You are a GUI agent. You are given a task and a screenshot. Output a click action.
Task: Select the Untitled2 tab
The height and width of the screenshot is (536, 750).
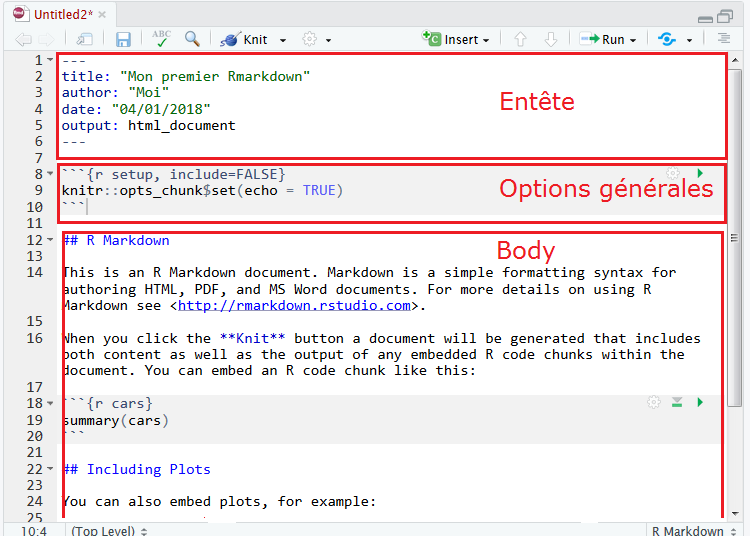tap(63, 14)
